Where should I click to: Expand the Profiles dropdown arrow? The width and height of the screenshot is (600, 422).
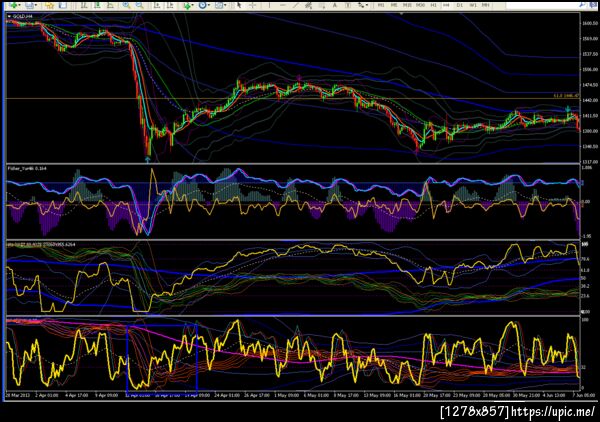pyautogui.click(x=36, y=5)
